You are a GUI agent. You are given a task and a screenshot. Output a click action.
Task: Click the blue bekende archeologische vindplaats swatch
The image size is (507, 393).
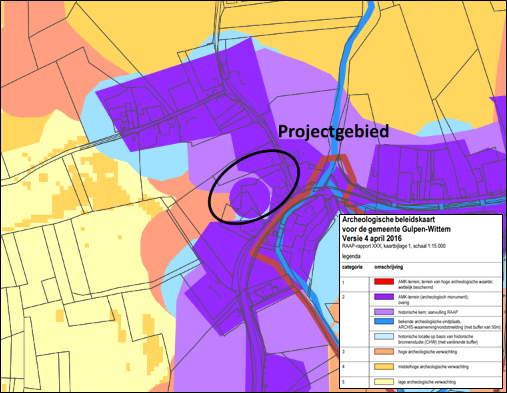[384, 322]
